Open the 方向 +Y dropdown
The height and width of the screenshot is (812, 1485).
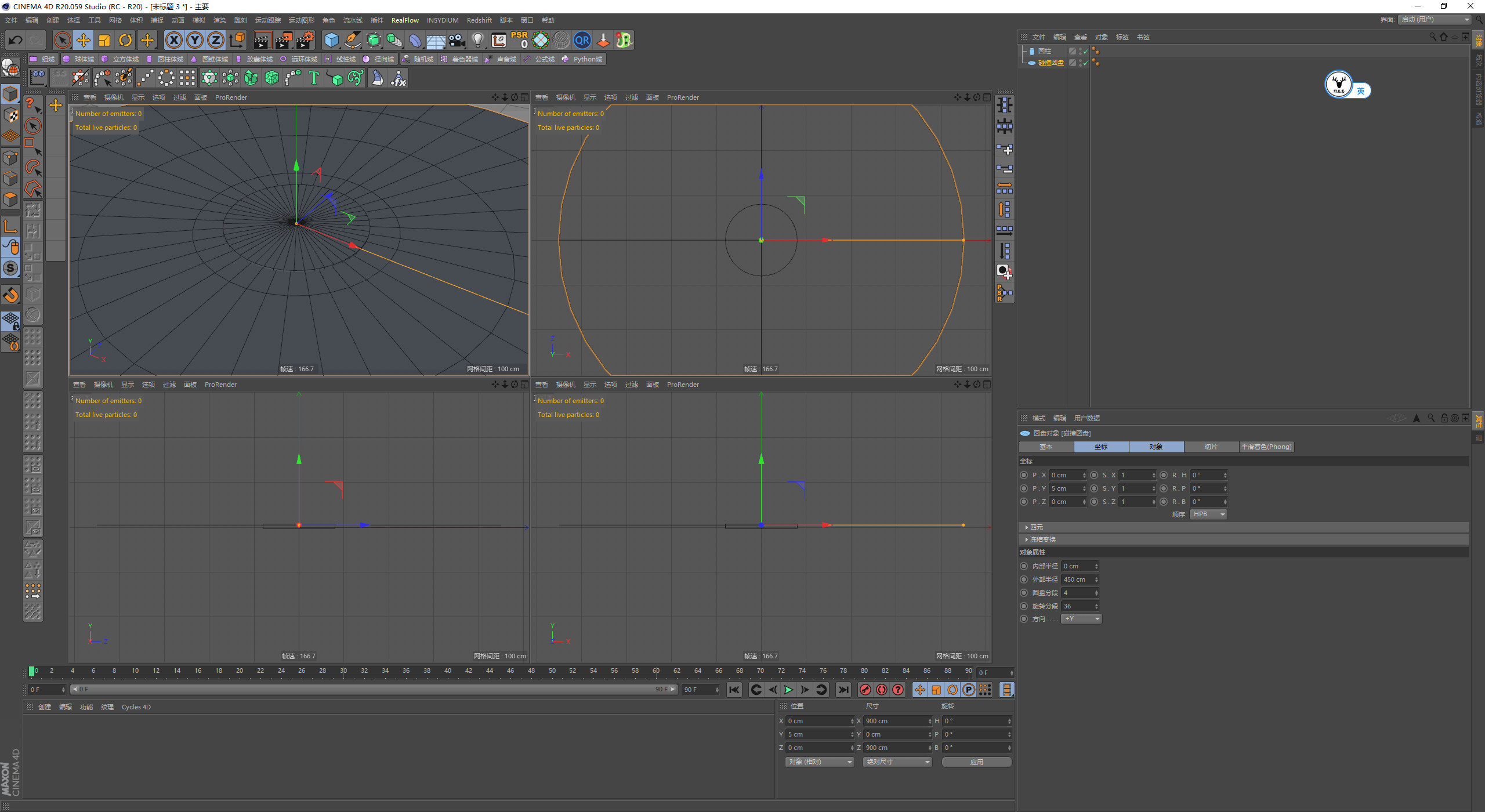1081,619
